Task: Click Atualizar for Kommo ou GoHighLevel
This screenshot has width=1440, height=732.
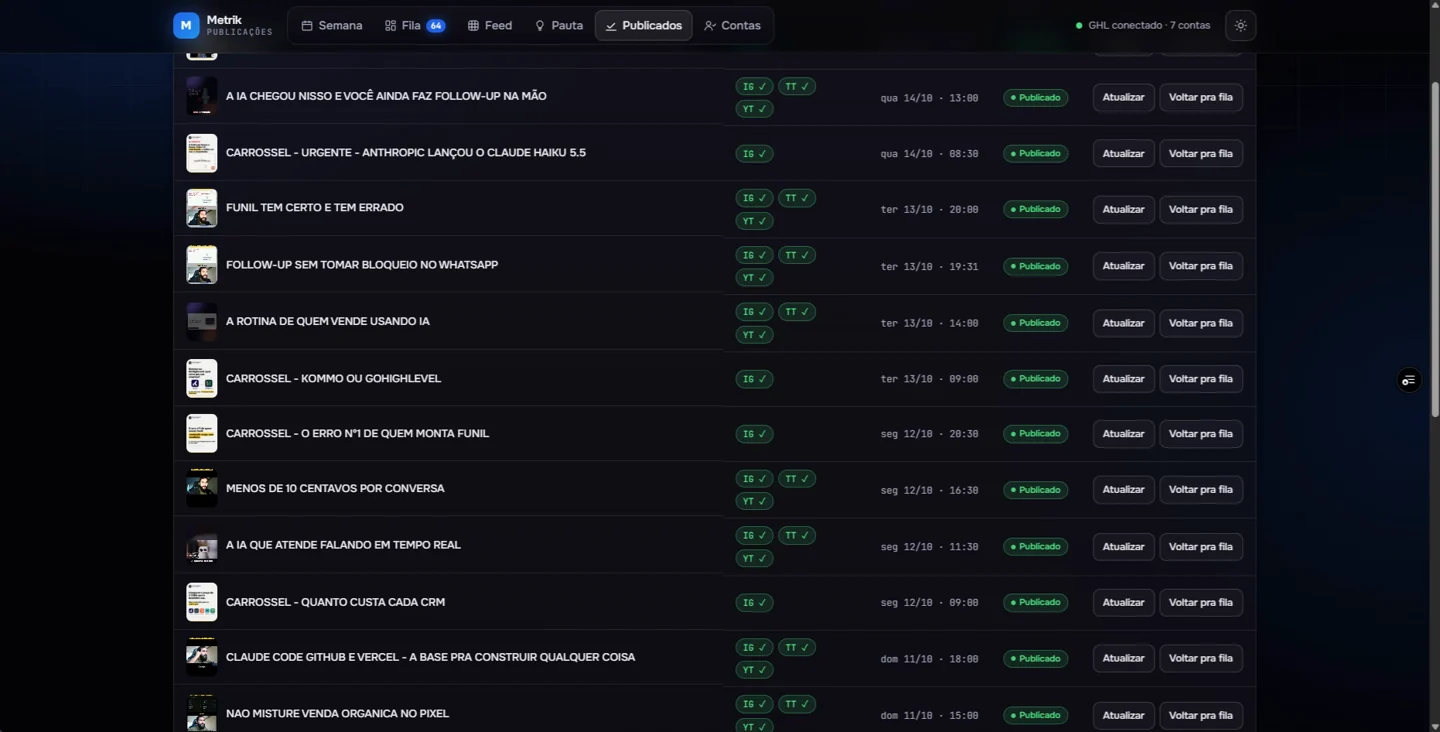Action: [1123, 379]
